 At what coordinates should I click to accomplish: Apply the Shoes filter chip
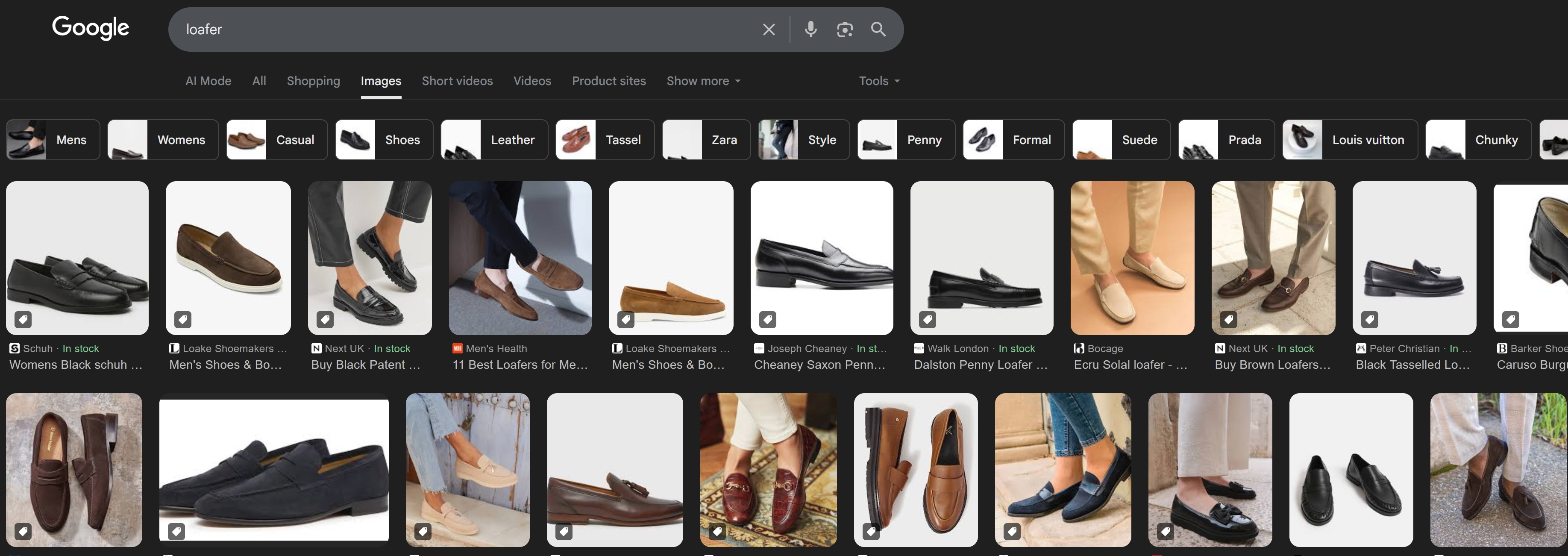tap(384, 140)
